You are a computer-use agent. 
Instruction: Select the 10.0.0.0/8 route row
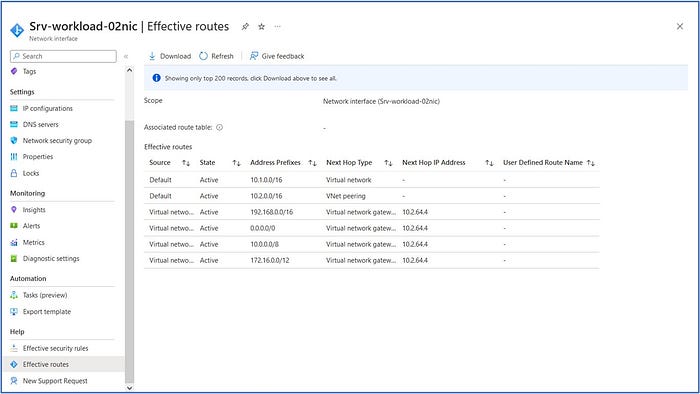(x=371, y=244)
